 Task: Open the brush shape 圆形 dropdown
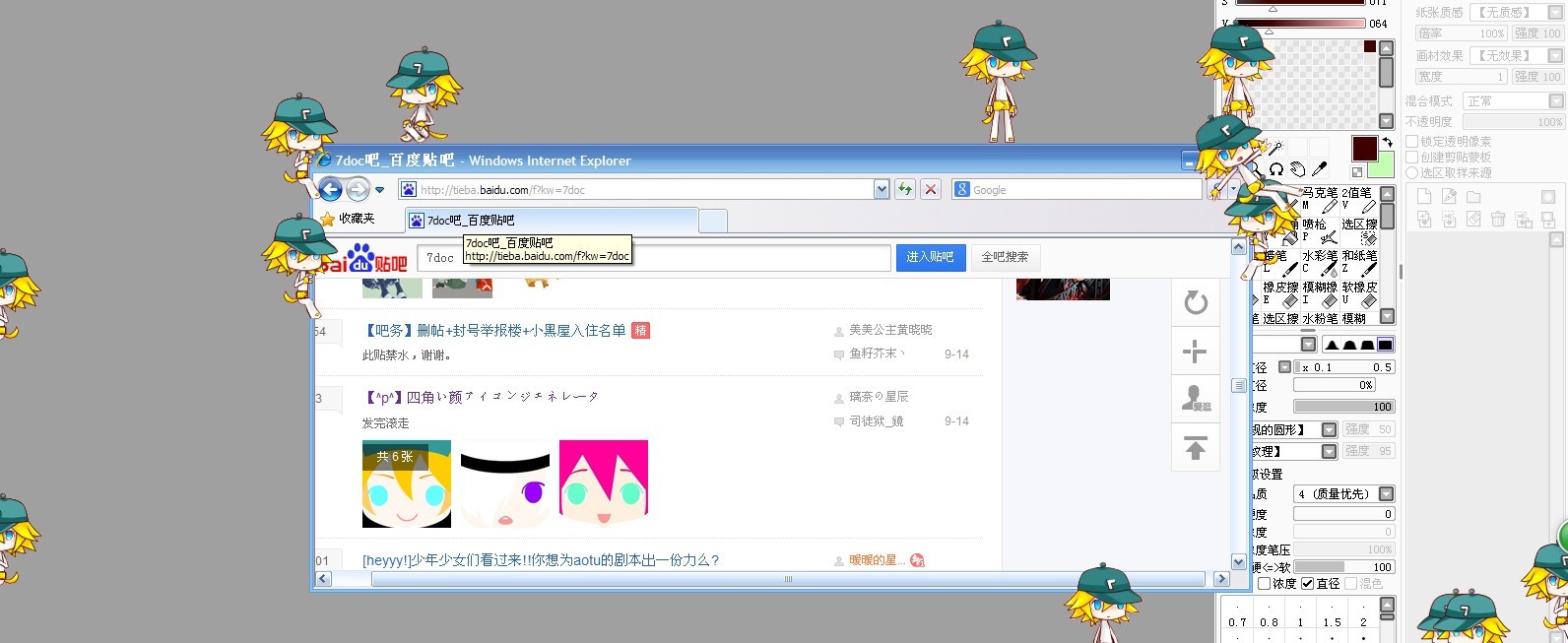coord(1329,429)
